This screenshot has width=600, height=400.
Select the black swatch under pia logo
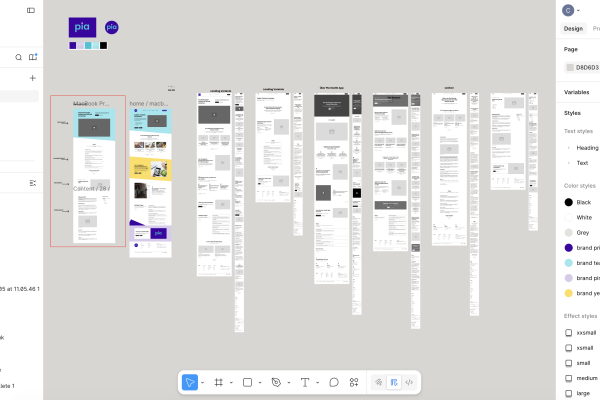(103, 46)
